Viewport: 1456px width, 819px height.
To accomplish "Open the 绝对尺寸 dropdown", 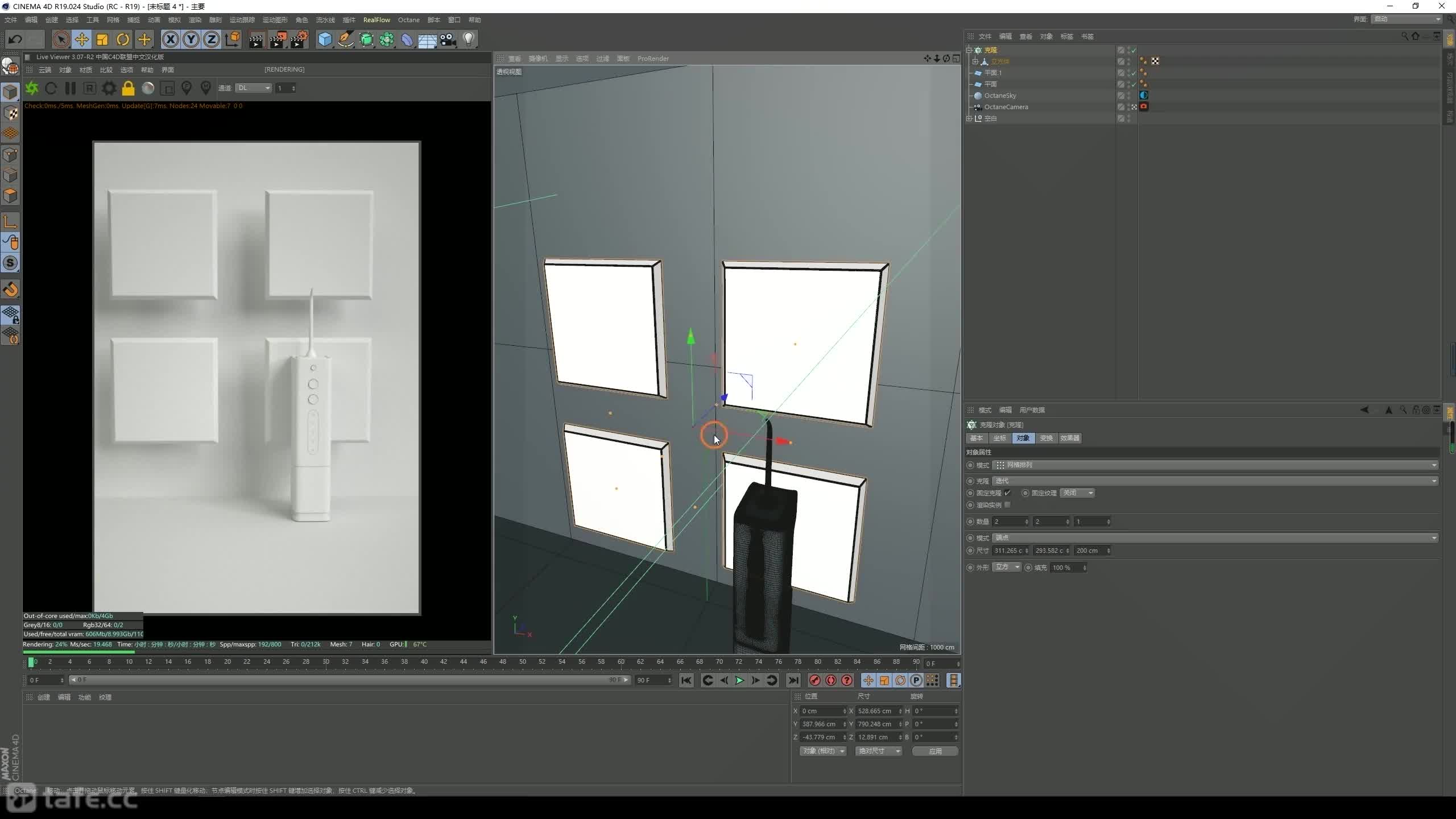I will pos(879,751).
